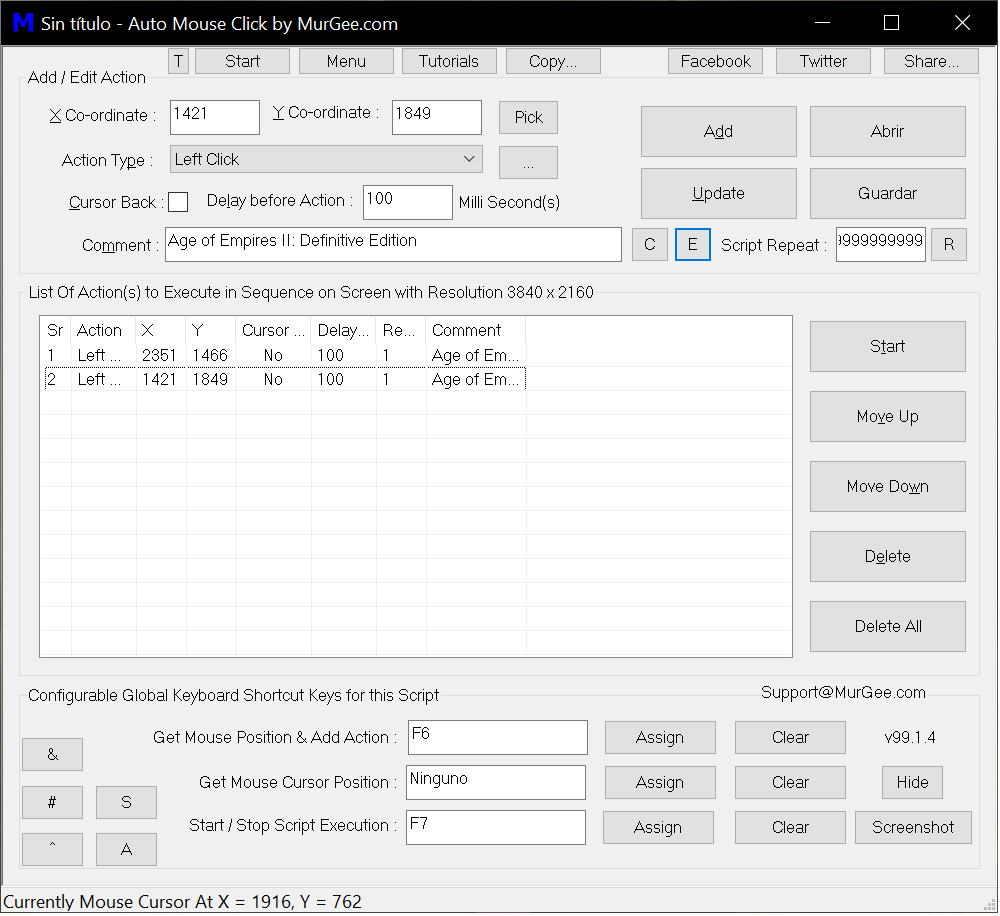Click the ellipsis button next to Action Type
Screen dimensions: 1000x916
528,163
